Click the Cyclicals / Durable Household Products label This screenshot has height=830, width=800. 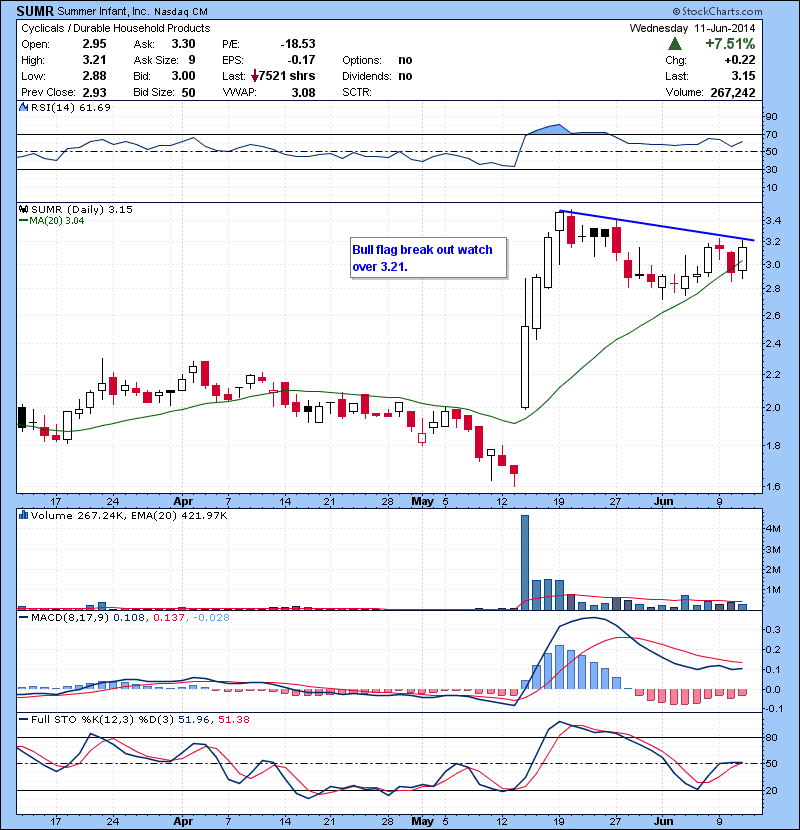(116, 29)
